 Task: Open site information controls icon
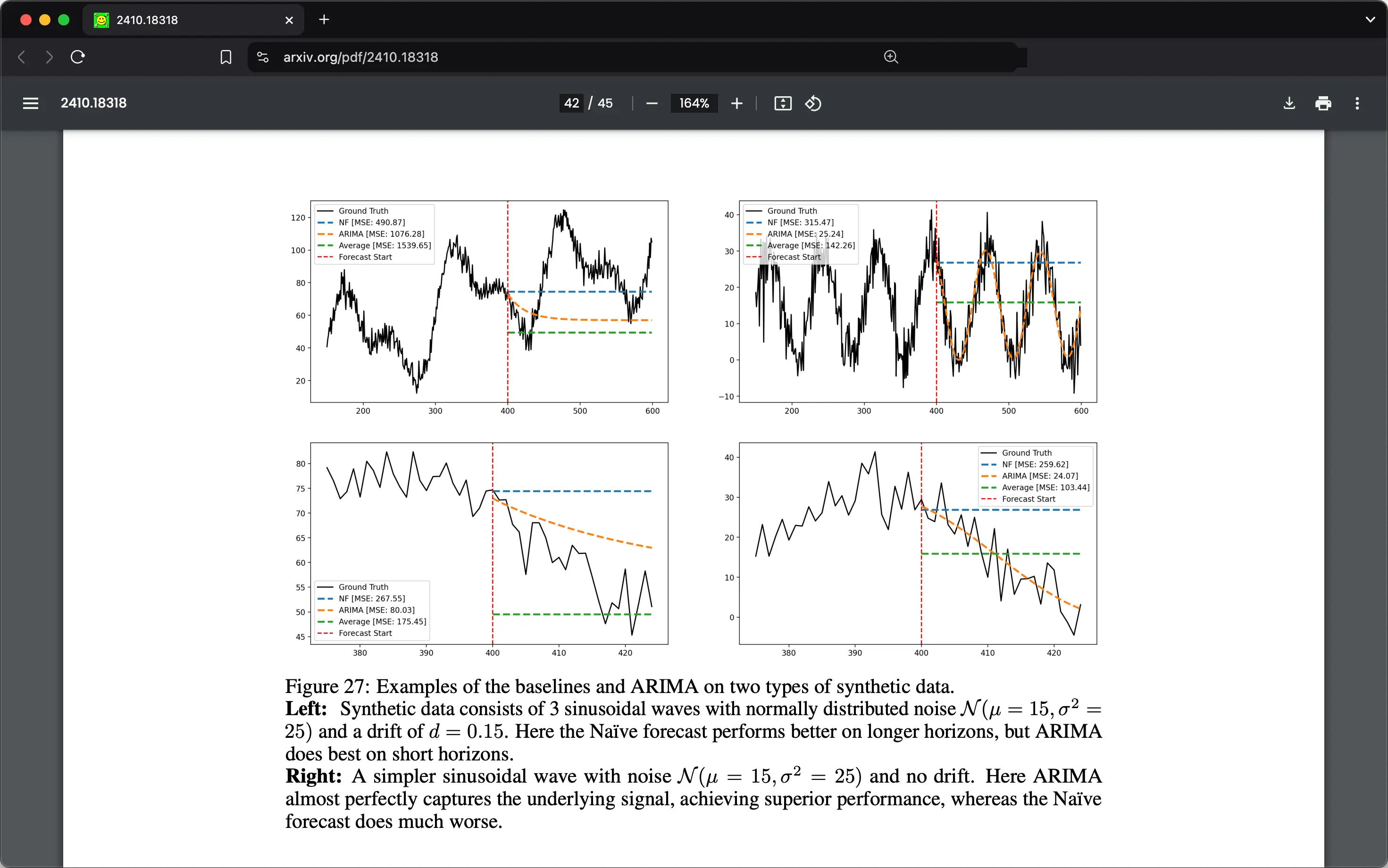(x=263, y=57)
